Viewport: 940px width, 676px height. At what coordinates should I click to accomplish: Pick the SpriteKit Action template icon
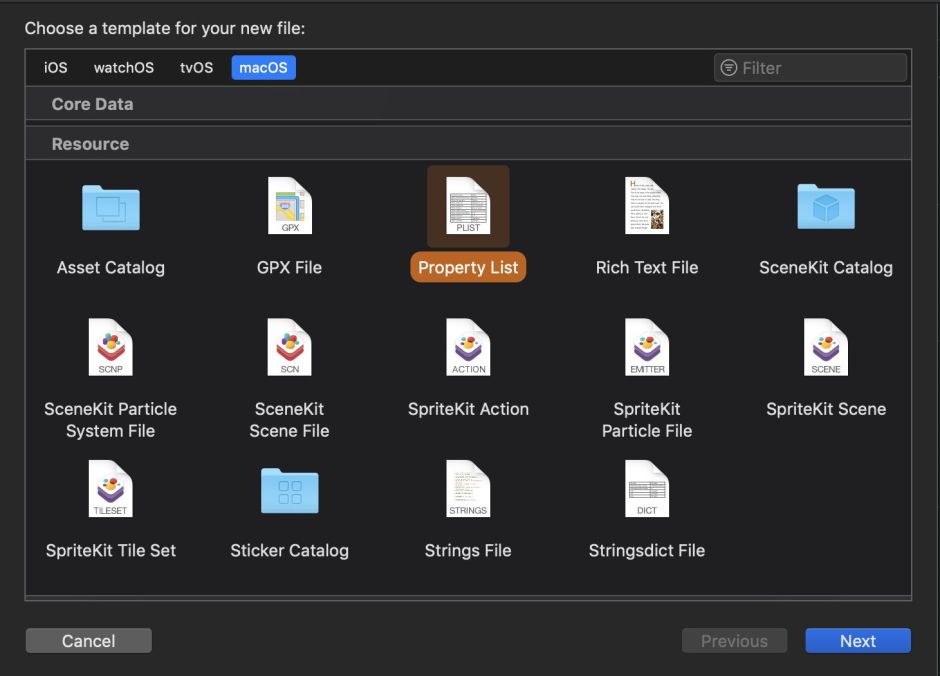468,347
